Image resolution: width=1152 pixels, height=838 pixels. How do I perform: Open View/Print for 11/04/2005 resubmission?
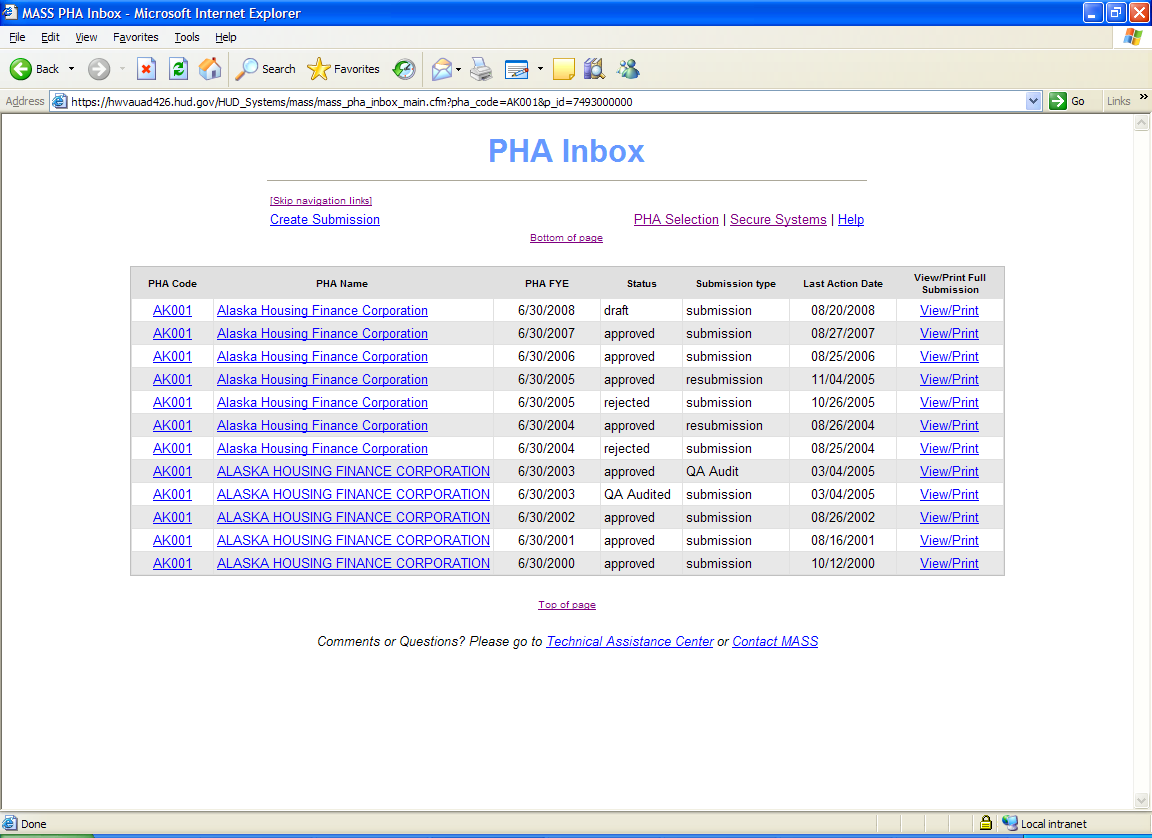point(949,380)
